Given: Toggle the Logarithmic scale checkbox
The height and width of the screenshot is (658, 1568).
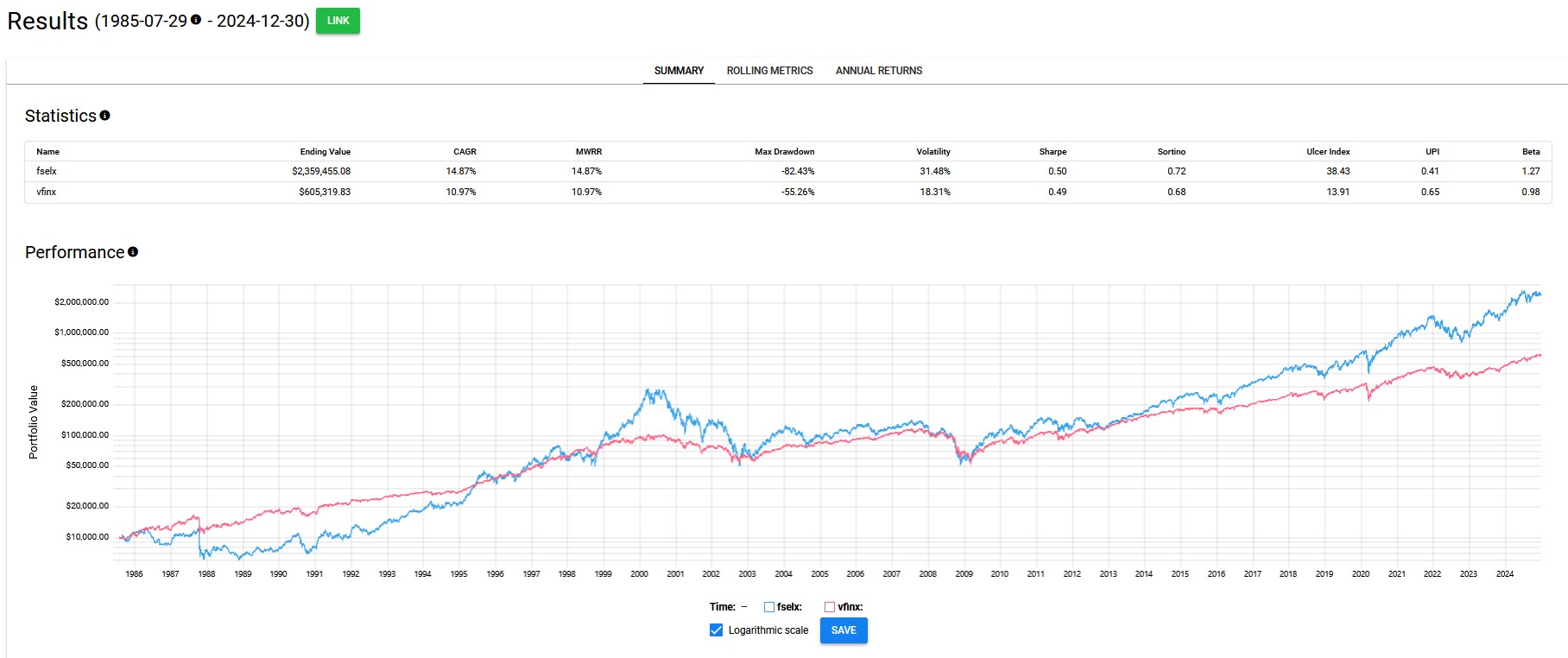Looking at the screenshot, I should click(716, 630).
